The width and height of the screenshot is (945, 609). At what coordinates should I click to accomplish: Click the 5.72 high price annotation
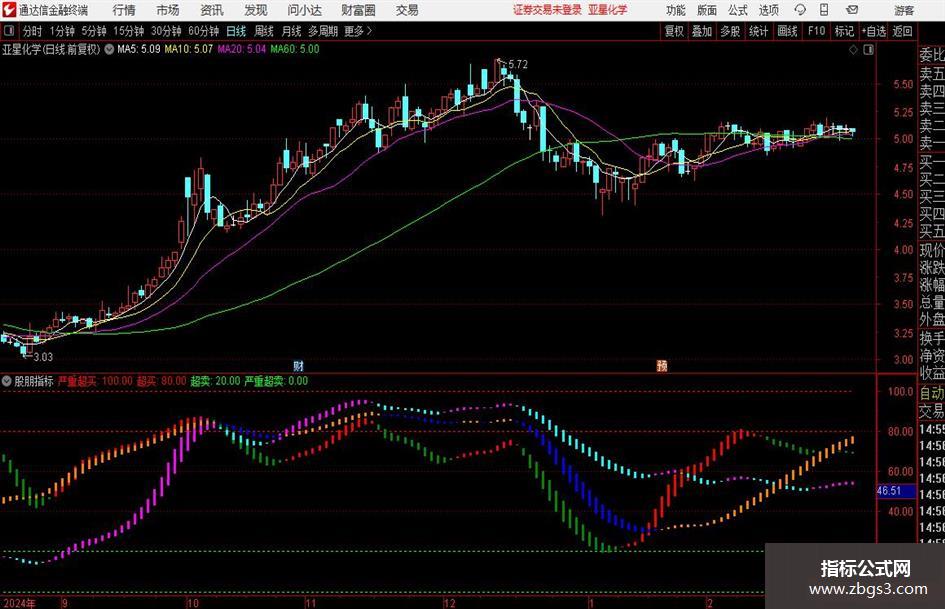point(518,65)
